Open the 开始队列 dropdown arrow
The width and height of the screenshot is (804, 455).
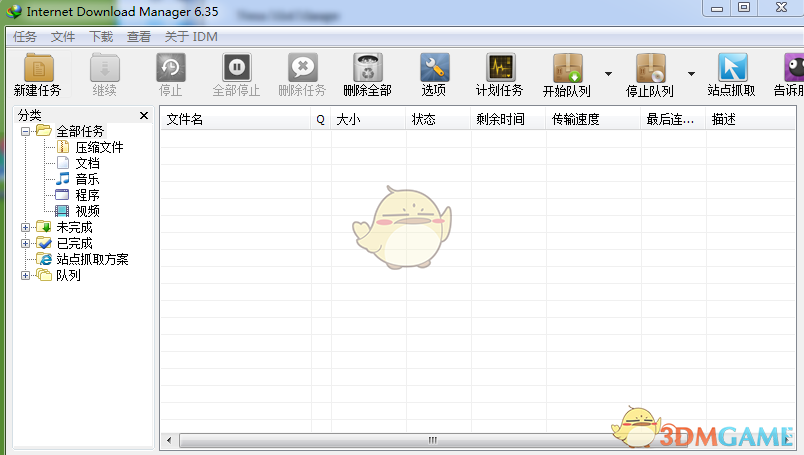click(609, 74)
